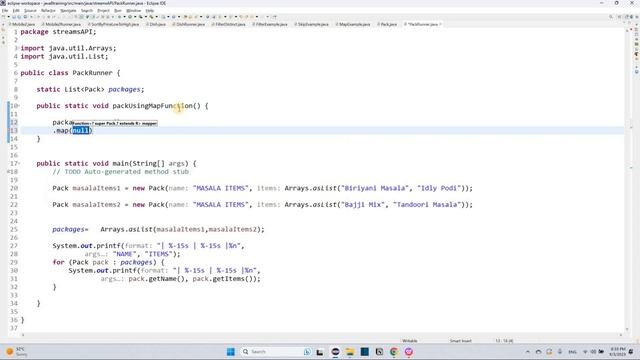Open the taskbar clock and date
Viewport: 640px width, 360px height.
pyautogui.click(x=617, y=352)
